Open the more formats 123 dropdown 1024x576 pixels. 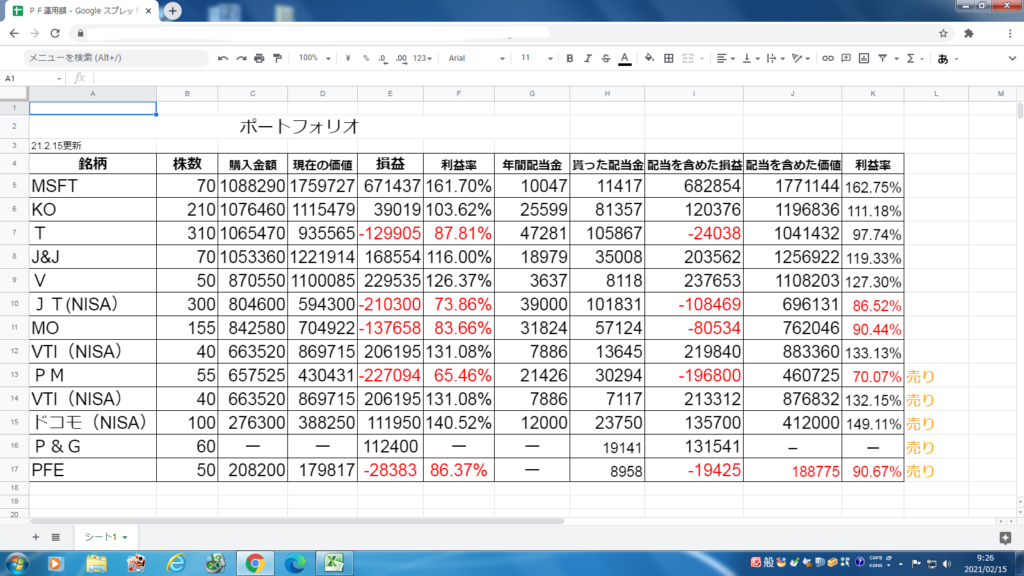coord(423,58)
